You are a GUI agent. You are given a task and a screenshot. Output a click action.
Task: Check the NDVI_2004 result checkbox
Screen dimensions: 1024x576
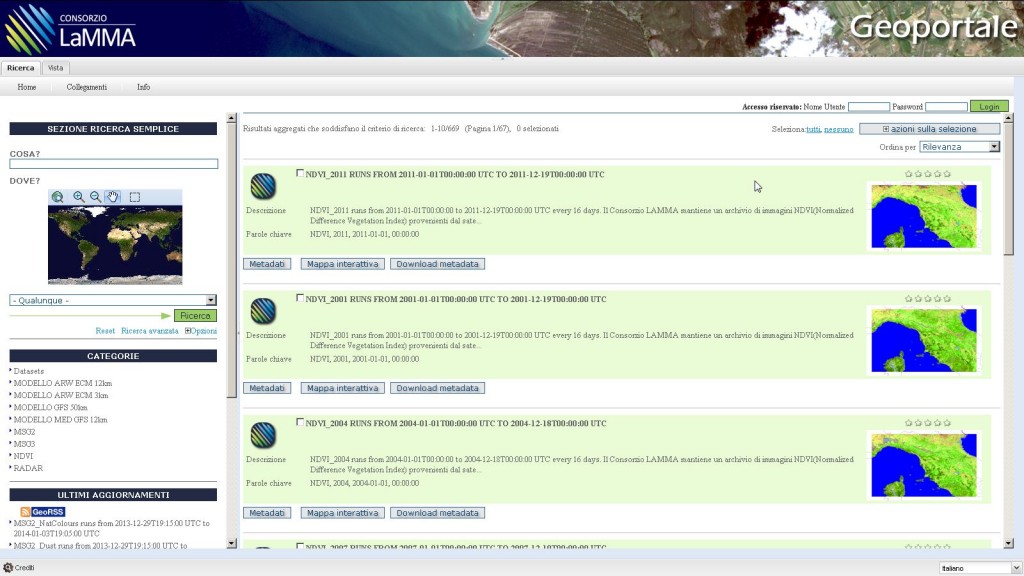click(x=300, y=422)
